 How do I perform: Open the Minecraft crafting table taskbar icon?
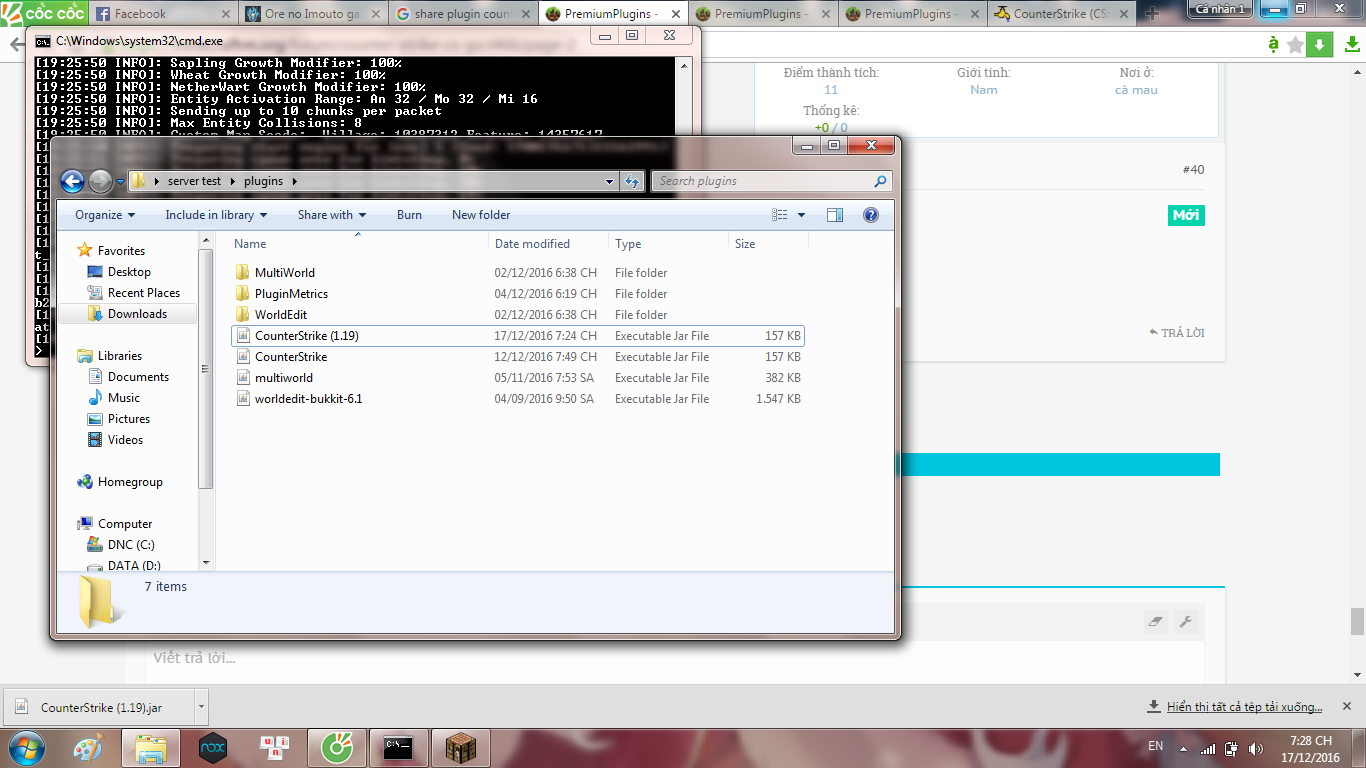tap(461, 747)
